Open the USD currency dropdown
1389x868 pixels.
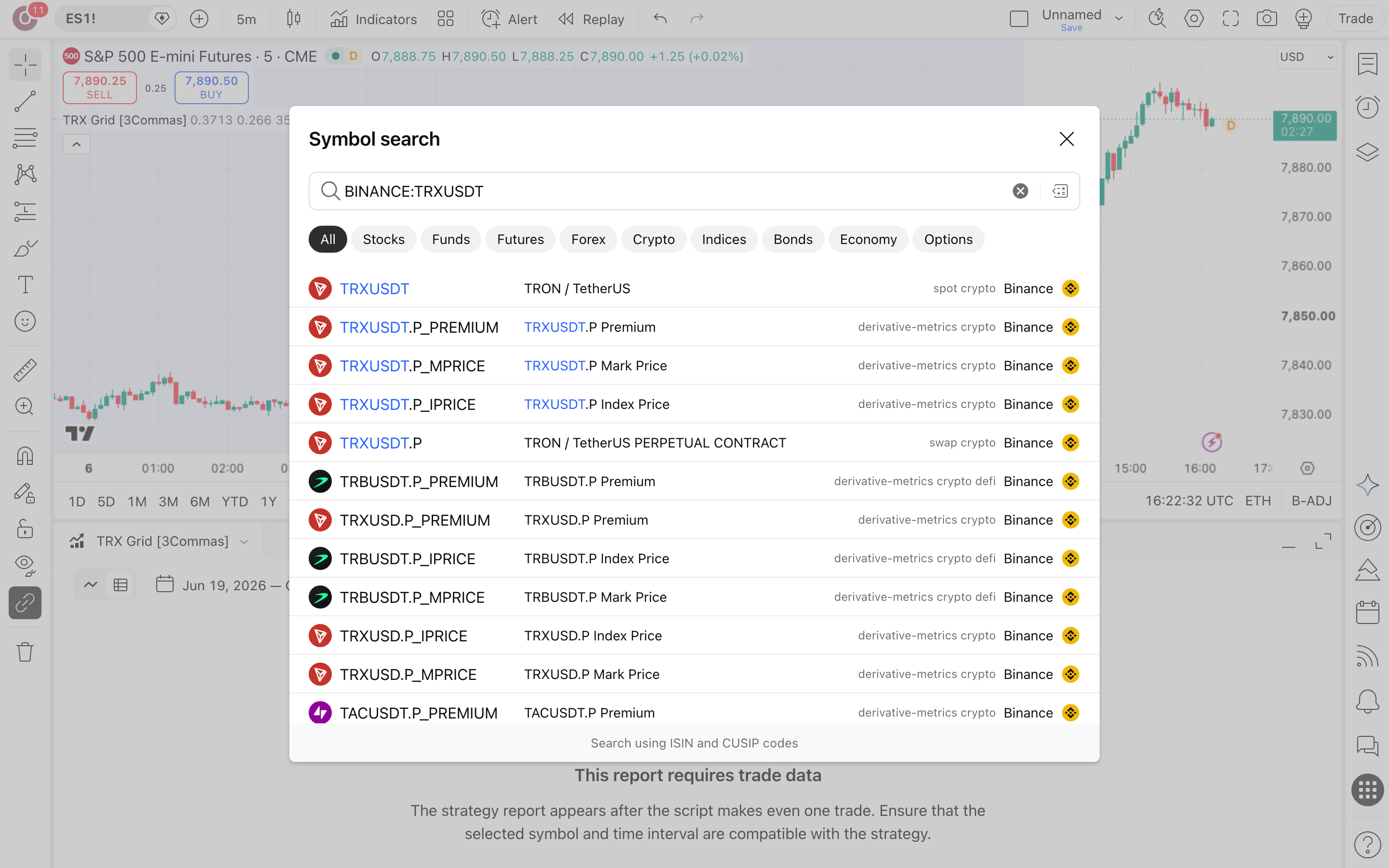pyautogui.click(x=1307, y=57)
